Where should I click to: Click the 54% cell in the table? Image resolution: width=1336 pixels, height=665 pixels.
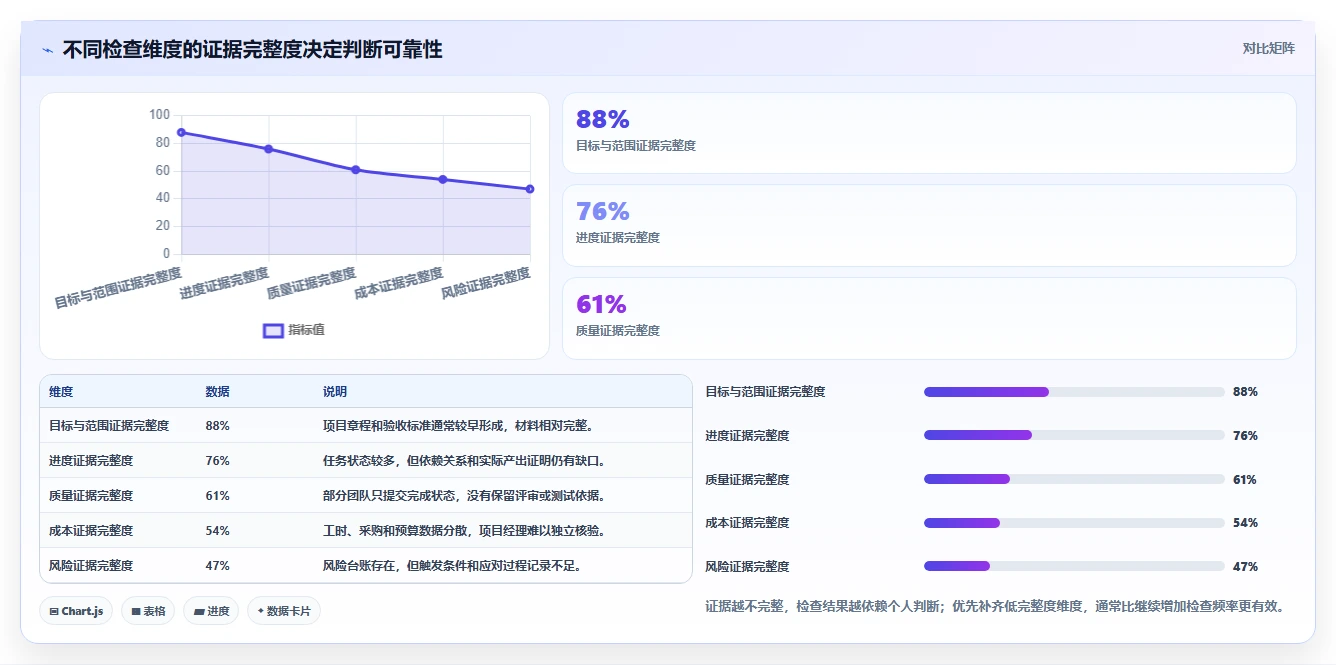tap(218, 531)
